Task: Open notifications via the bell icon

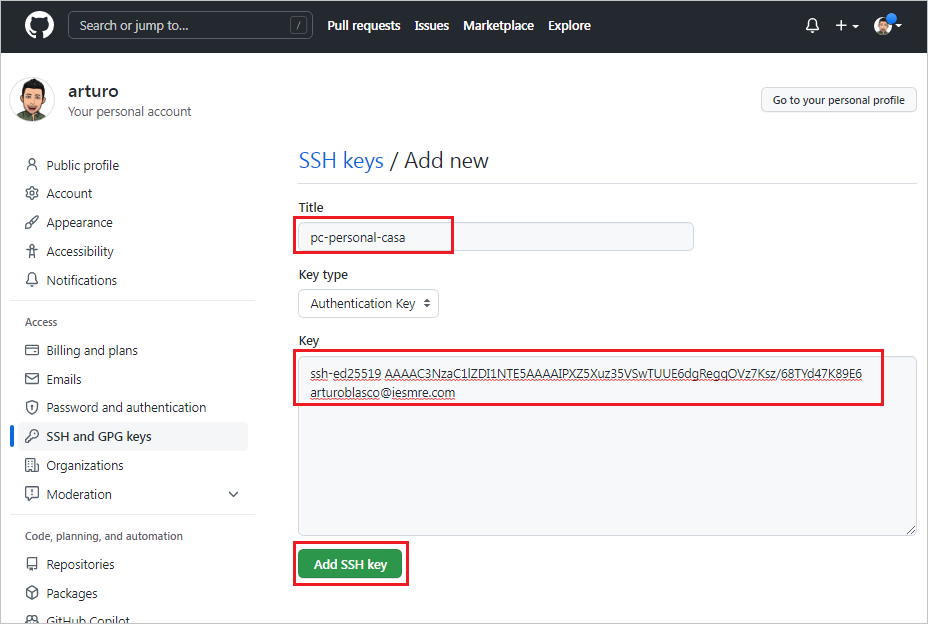Action: (x=812, y=25)
